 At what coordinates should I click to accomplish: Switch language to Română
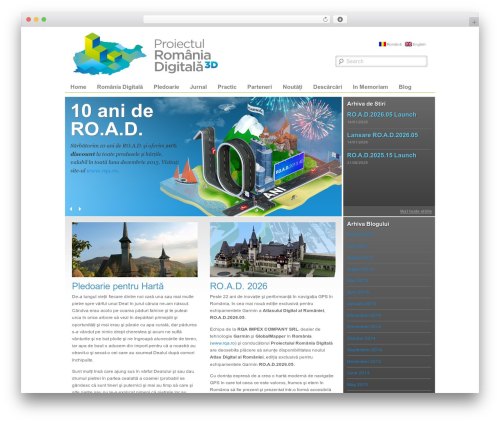tap(395, 44)
